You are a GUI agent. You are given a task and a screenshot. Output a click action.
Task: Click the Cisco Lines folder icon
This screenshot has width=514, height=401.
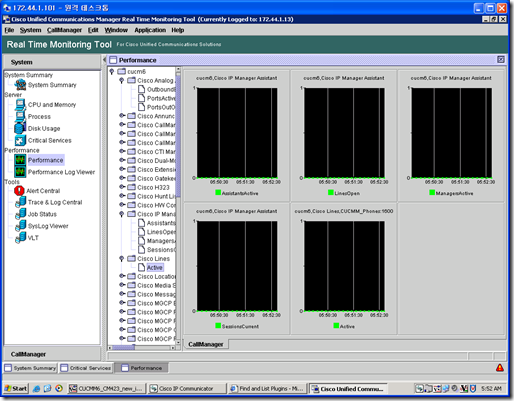pyautogui.click(x=132, y=259)
